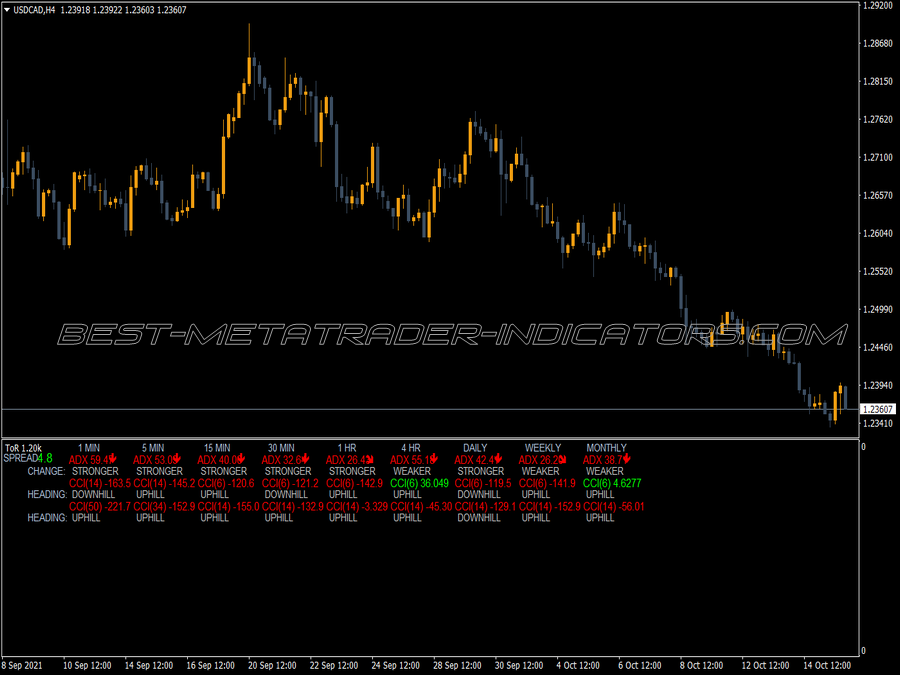Click the 14 Oct 12:00 time axis label
The image size is (900, 675).
click(827, 665)
